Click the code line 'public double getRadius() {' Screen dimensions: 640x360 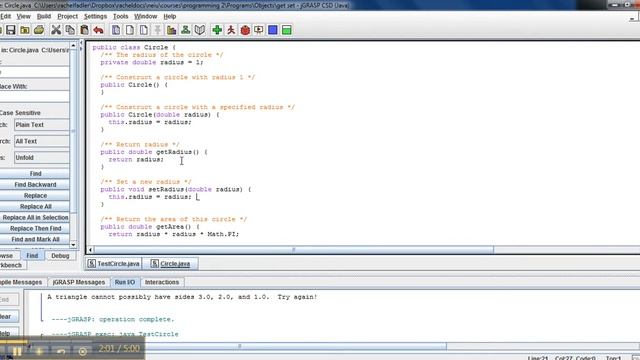154,152
